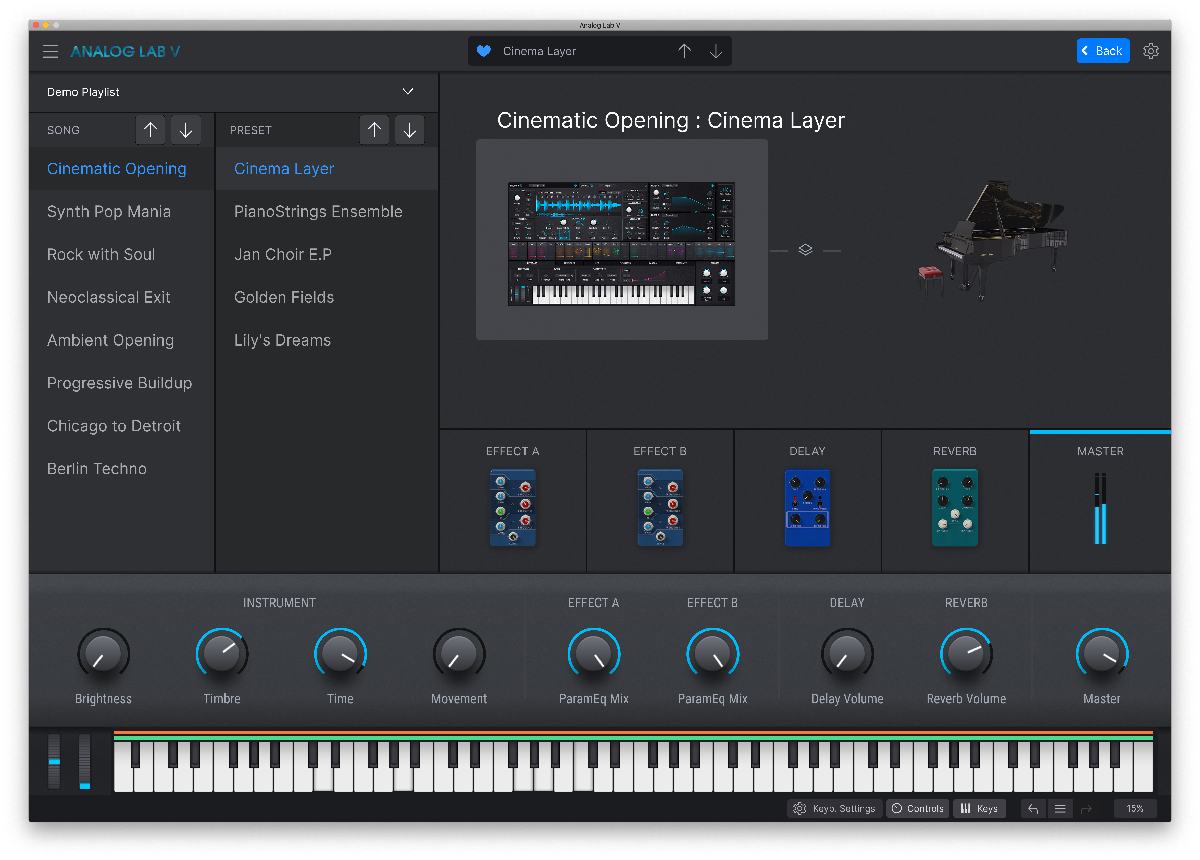Select the Neoclassical Exit song
This screenshot has height=860, width=1200.
tap(122, 298)
